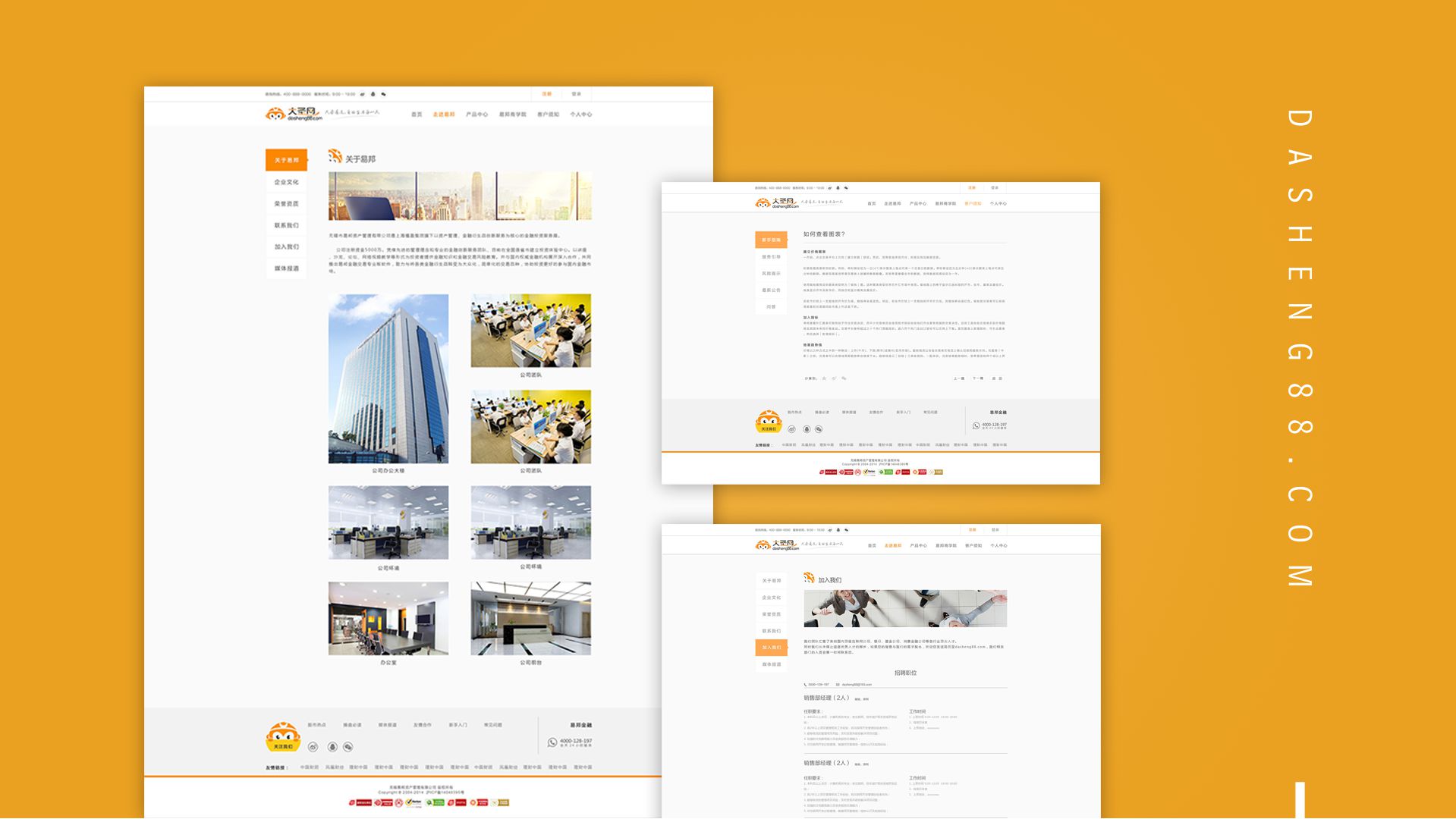Click the Weibo icon in left page footer

[313, 747]
